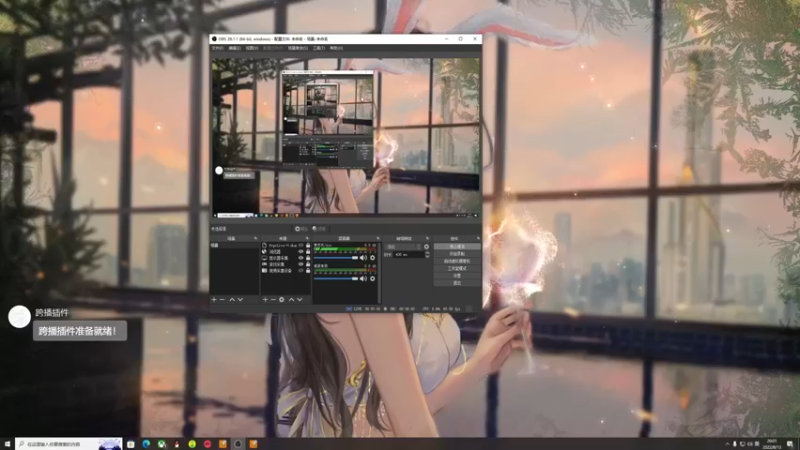Move the scene down in Scenes panel
This screenshot has height=450, width=800.
[x=240, y=299]
